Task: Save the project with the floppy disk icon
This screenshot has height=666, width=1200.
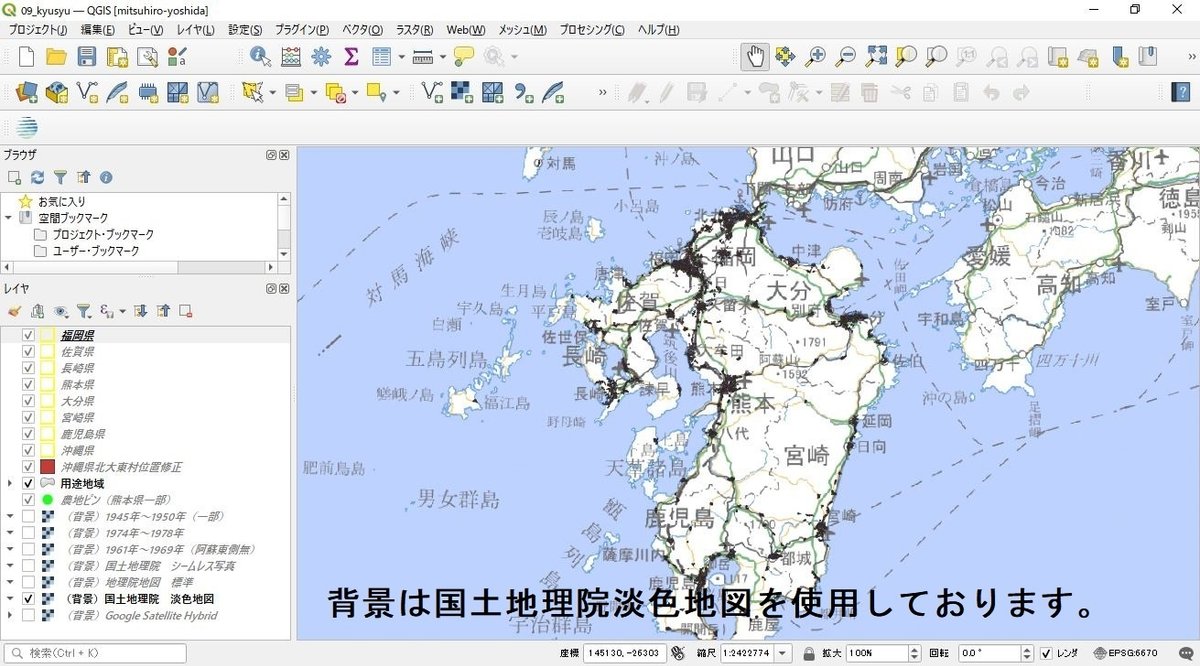Action: (x=87, y=57)
